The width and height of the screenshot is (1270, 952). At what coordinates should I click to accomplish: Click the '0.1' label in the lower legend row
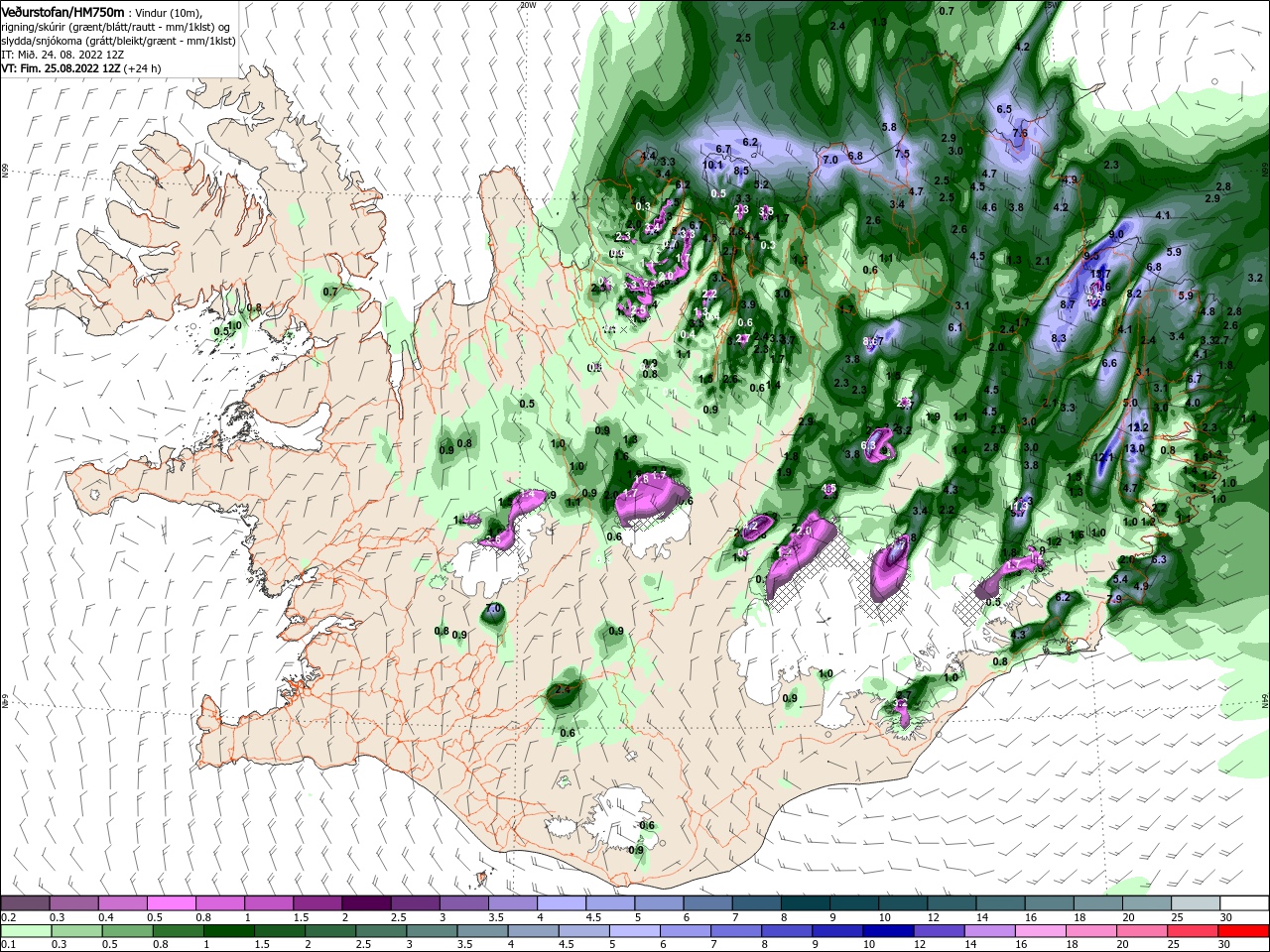pyautogui.click(x=8, y=945)
